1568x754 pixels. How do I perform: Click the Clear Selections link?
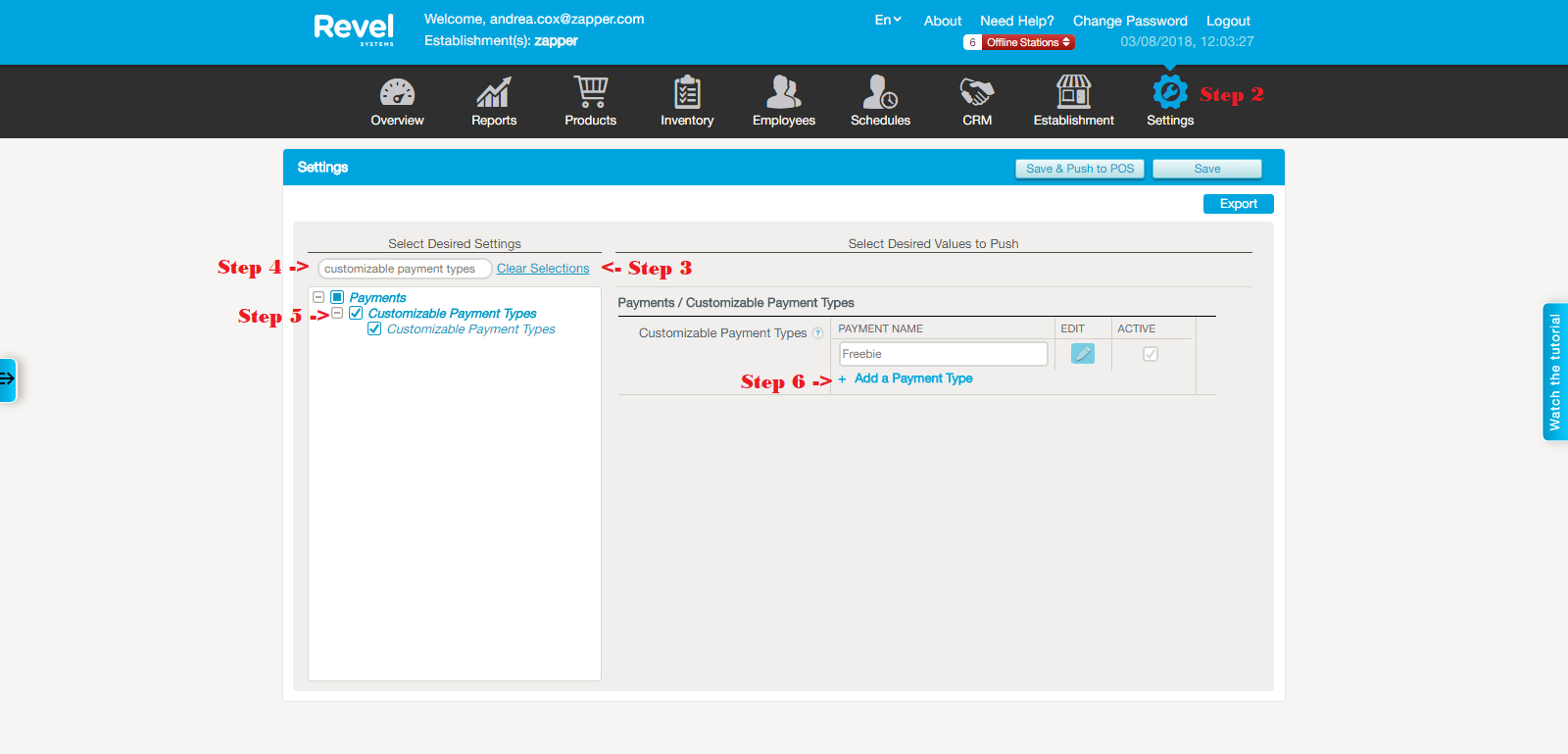(543, 269)
